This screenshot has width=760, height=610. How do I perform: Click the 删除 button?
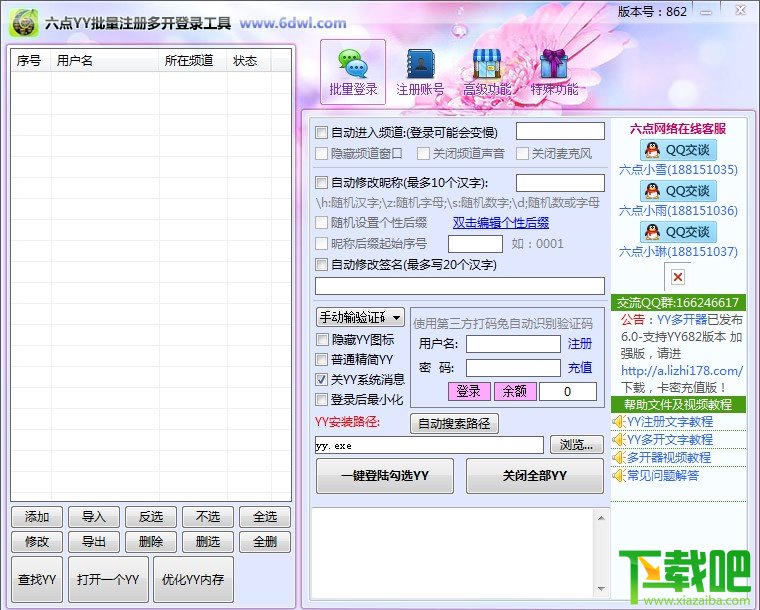tap(151, 542)
